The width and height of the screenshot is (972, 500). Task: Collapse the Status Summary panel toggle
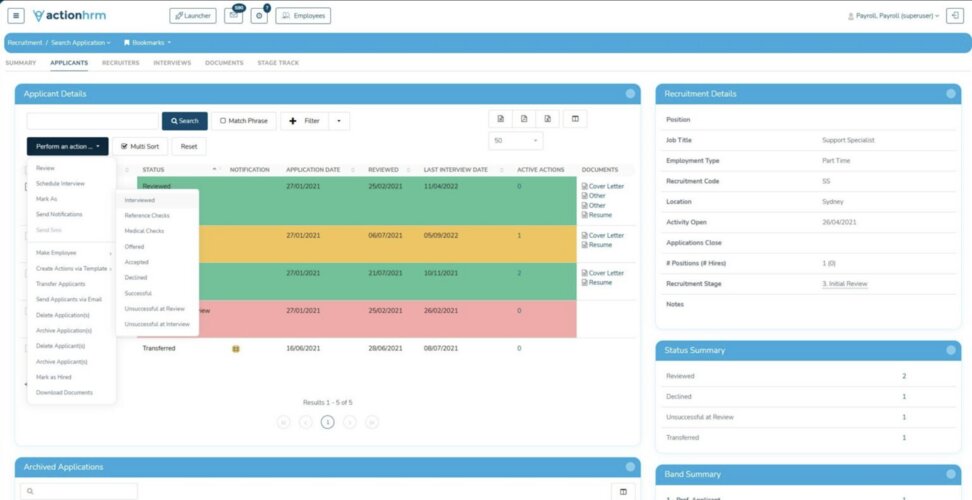click(x=950, y=350)
